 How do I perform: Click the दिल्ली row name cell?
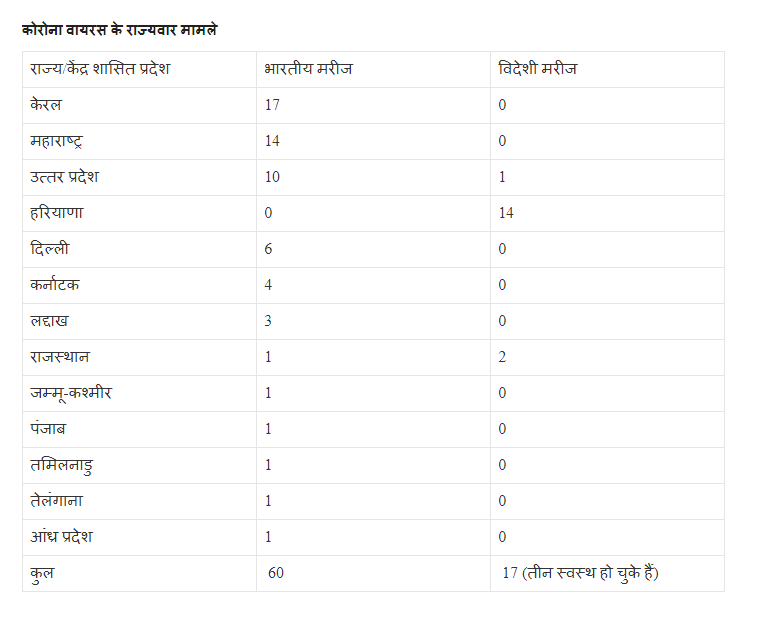click(139, 250)
